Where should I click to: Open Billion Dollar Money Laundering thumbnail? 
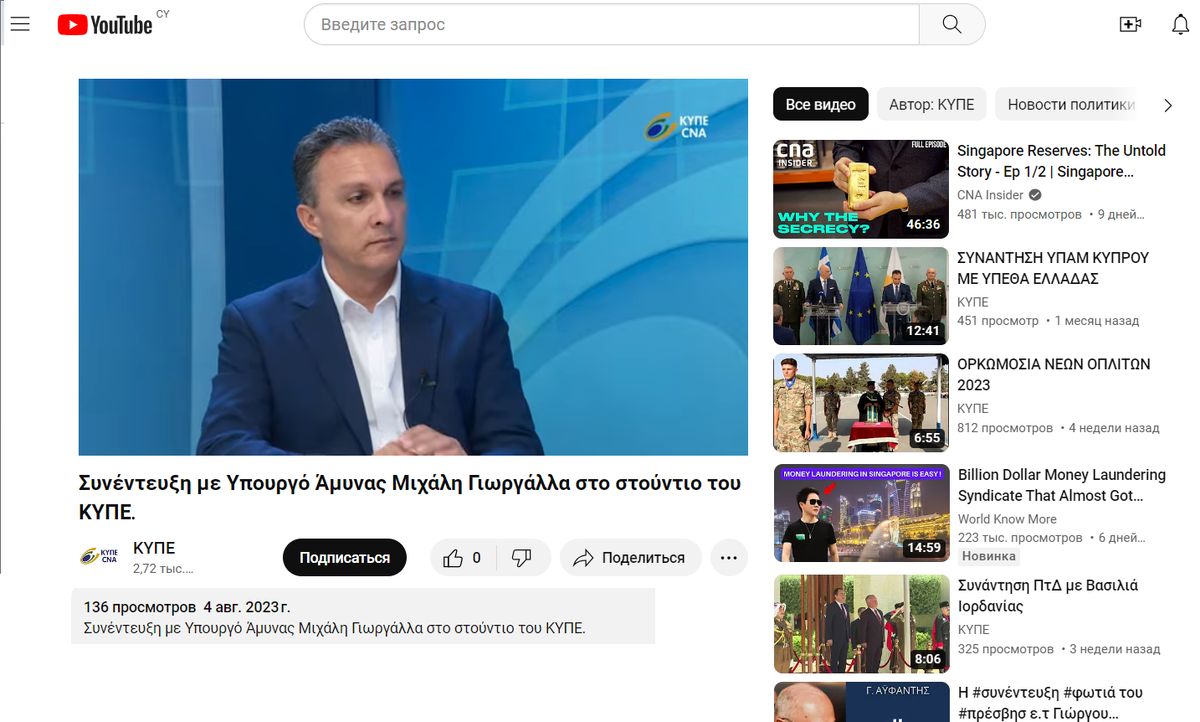coord(861,513)
